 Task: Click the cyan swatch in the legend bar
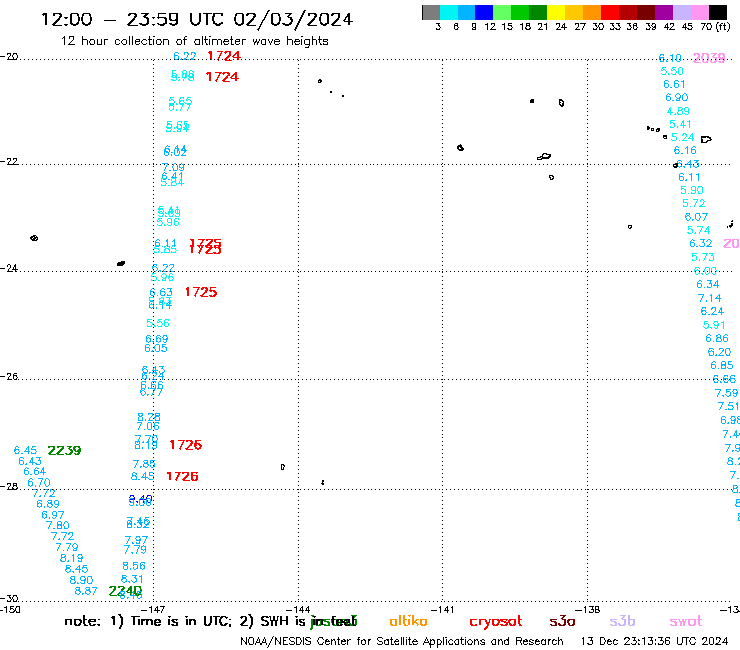click(x=449, y=12)
